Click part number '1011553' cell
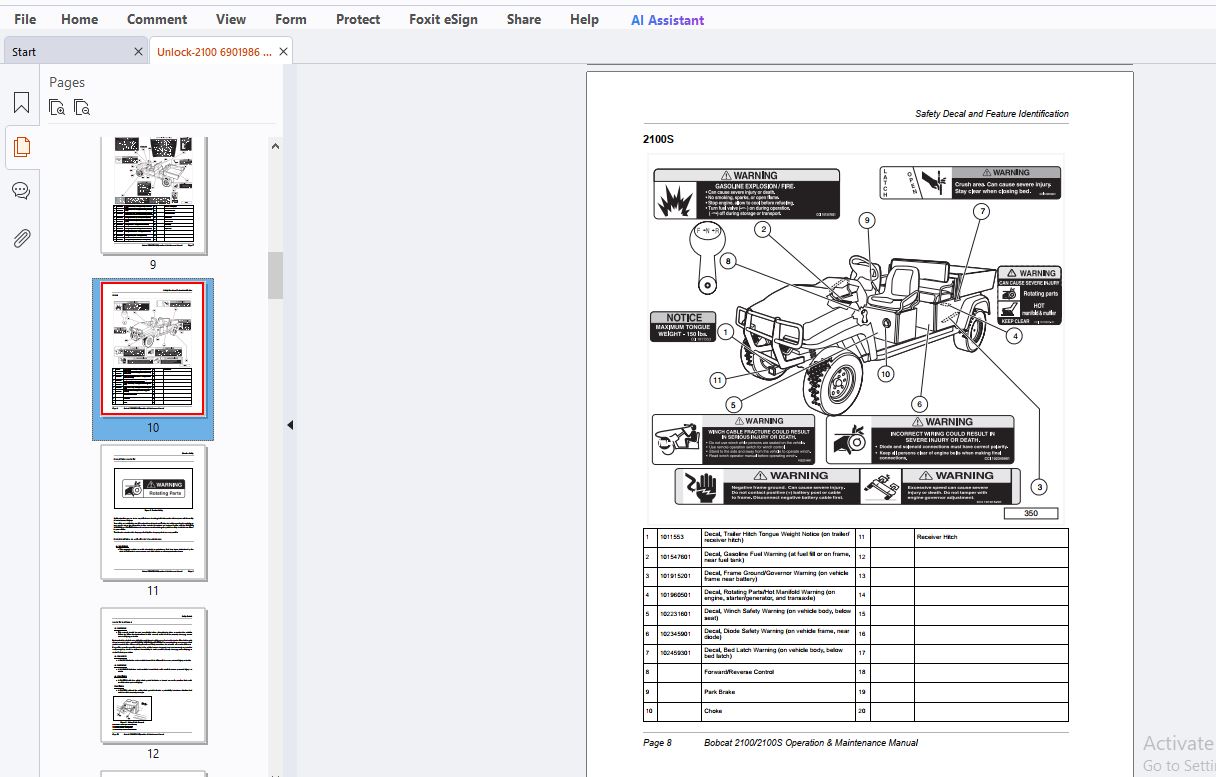This screenshot has height=777, width=1216. click(679, 537)
